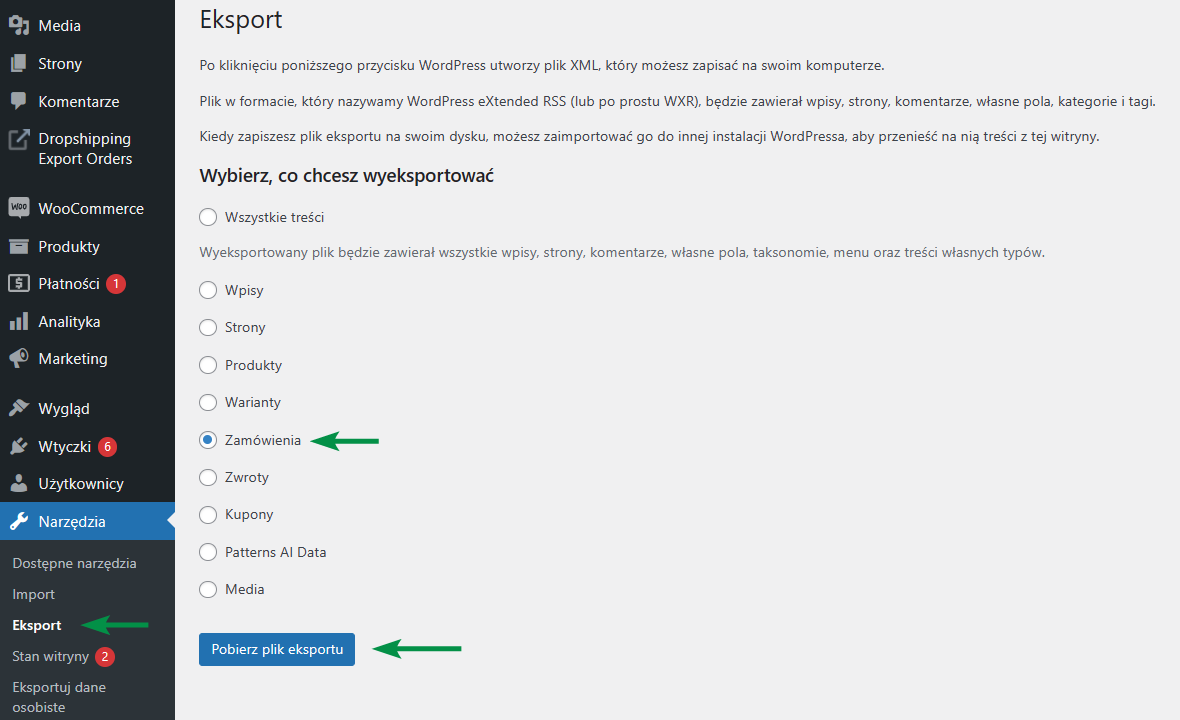
Task: Pick the Zwroty radio option
Action: coord(208,477)
